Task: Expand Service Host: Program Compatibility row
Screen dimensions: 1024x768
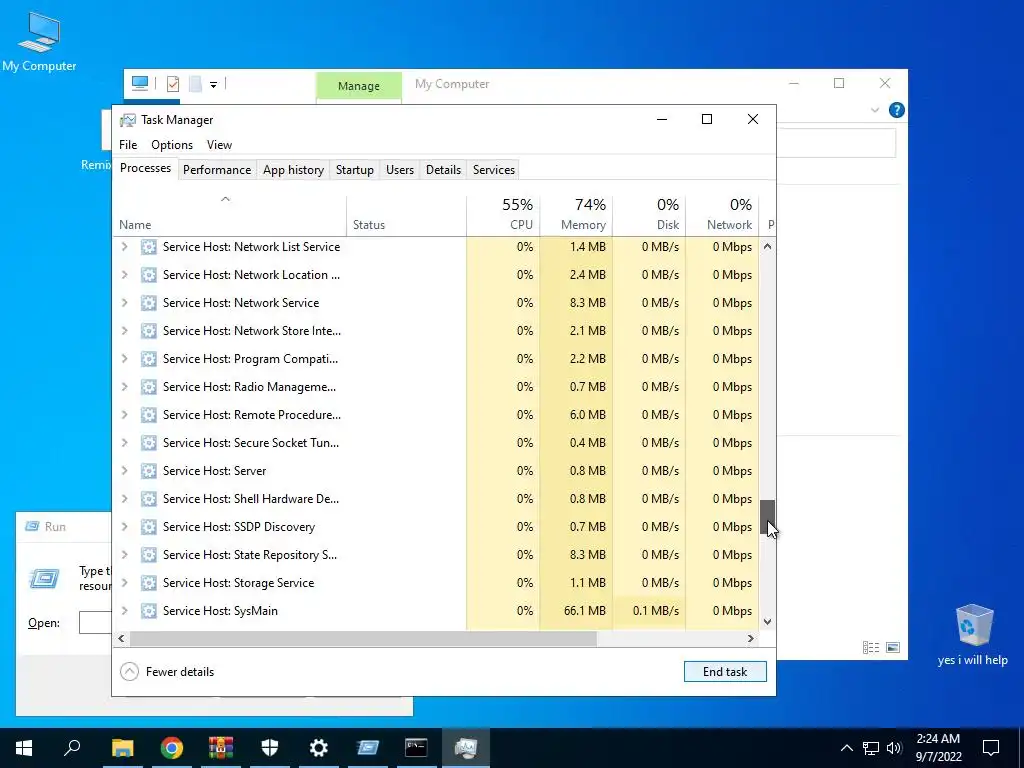Action: pyautogui.click(x=124, y=359)
